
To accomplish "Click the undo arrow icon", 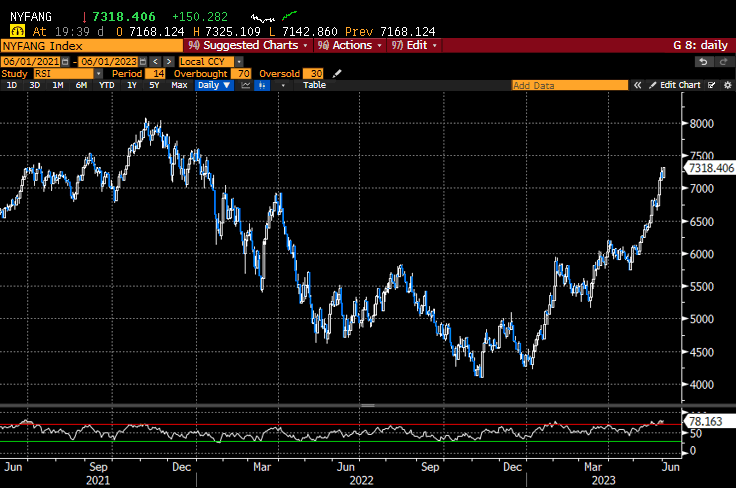I will point(704,62).
